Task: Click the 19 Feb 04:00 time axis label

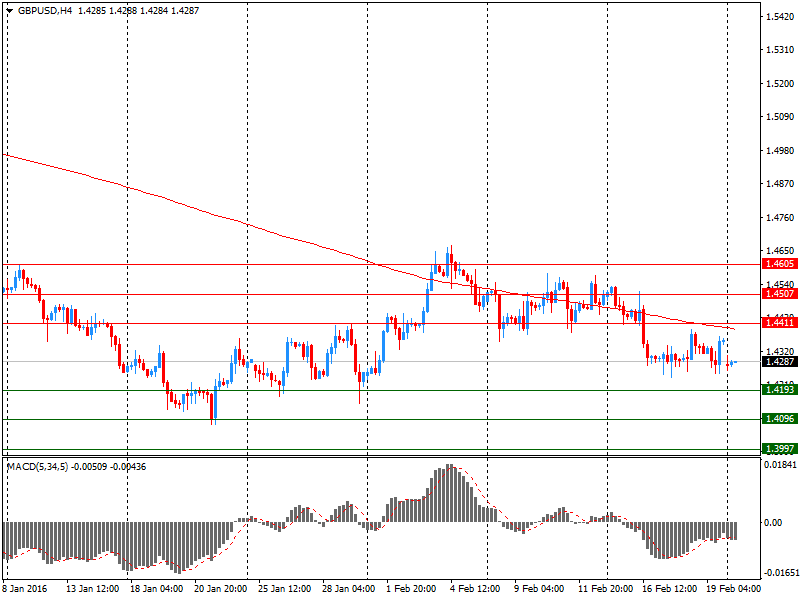Action: (733, 589)
